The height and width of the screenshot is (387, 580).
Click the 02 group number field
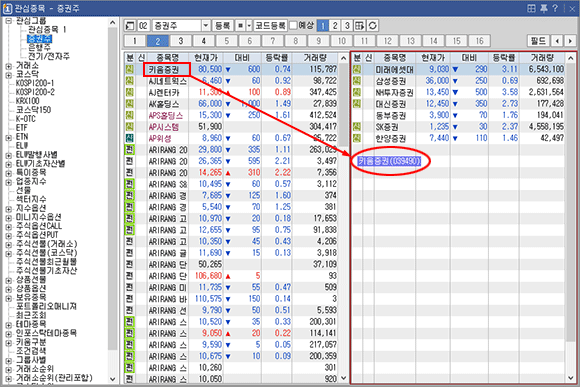143,26
